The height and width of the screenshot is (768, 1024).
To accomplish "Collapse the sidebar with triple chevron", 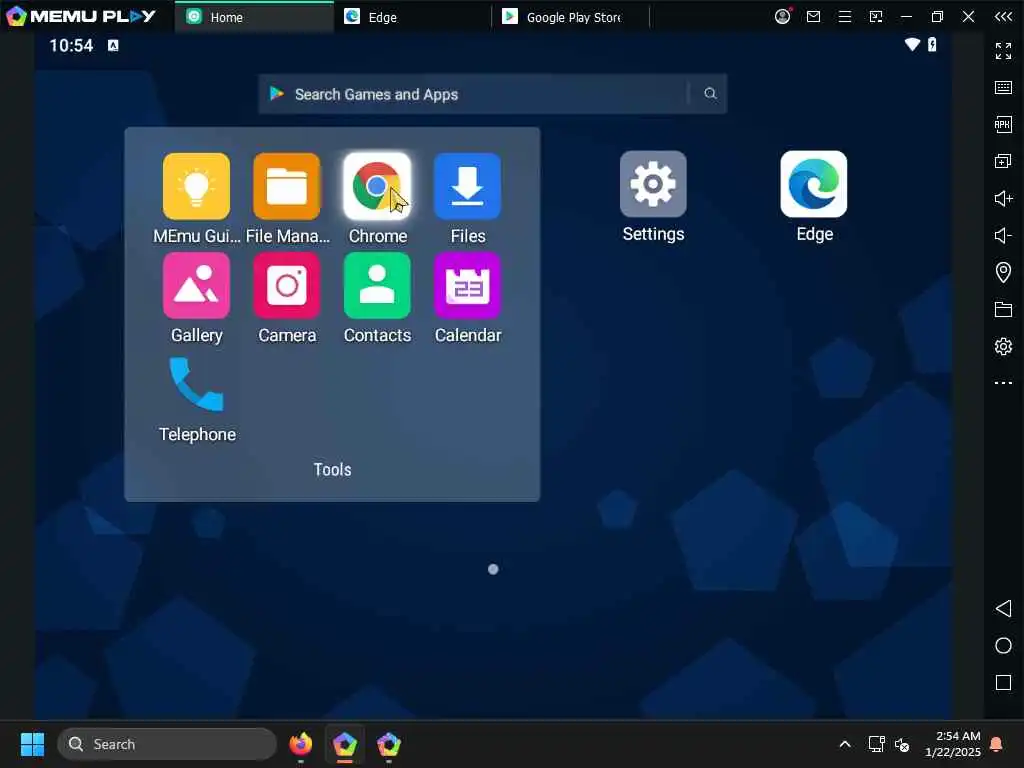I will 1003,16.
